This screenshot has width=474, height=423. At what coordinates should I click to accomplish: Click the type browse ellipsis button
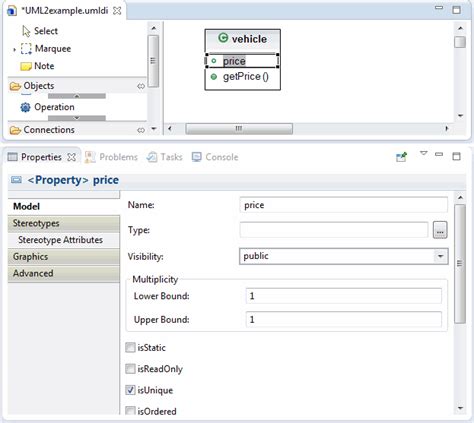[440, 230]
